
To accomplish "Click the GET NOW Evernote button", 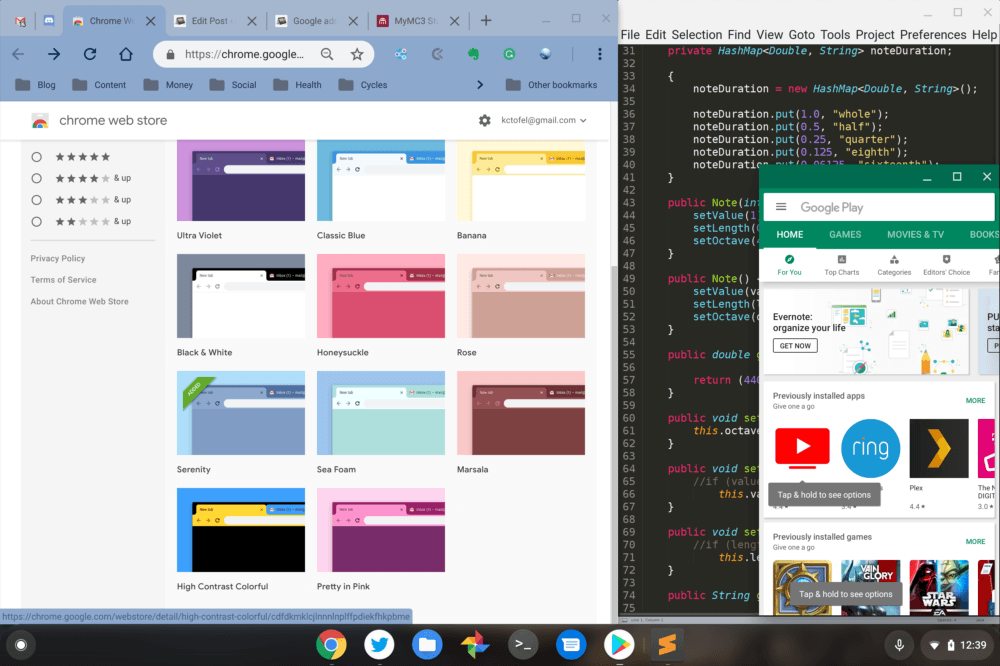I will 795,346.
